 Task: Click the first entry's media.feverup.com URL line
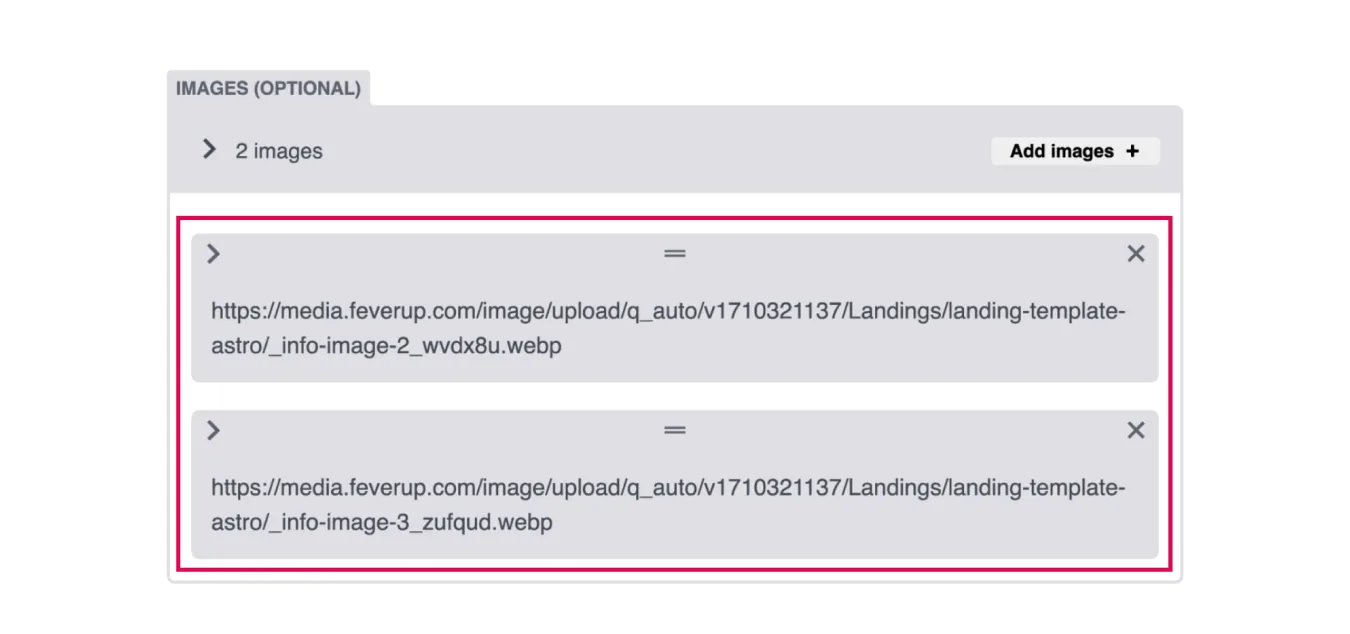pos(668,312)
